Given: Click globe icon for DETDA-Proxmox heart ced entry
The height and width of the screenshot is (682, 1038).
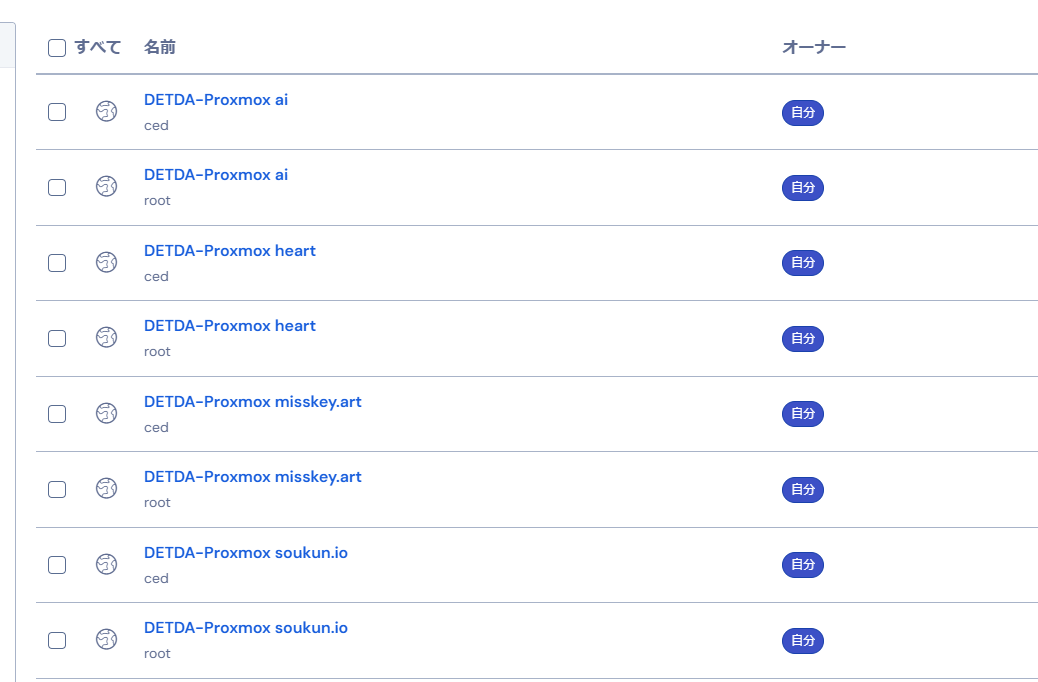Looking at the screenshot, I should pos(107,263).
